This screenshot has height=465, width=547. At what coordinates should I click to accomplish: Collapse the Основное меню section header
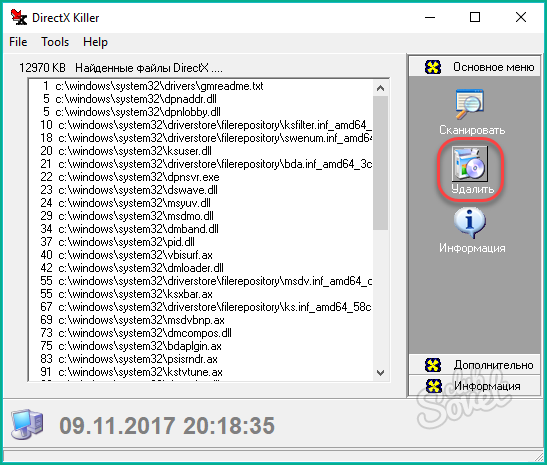tap(474, 66)
